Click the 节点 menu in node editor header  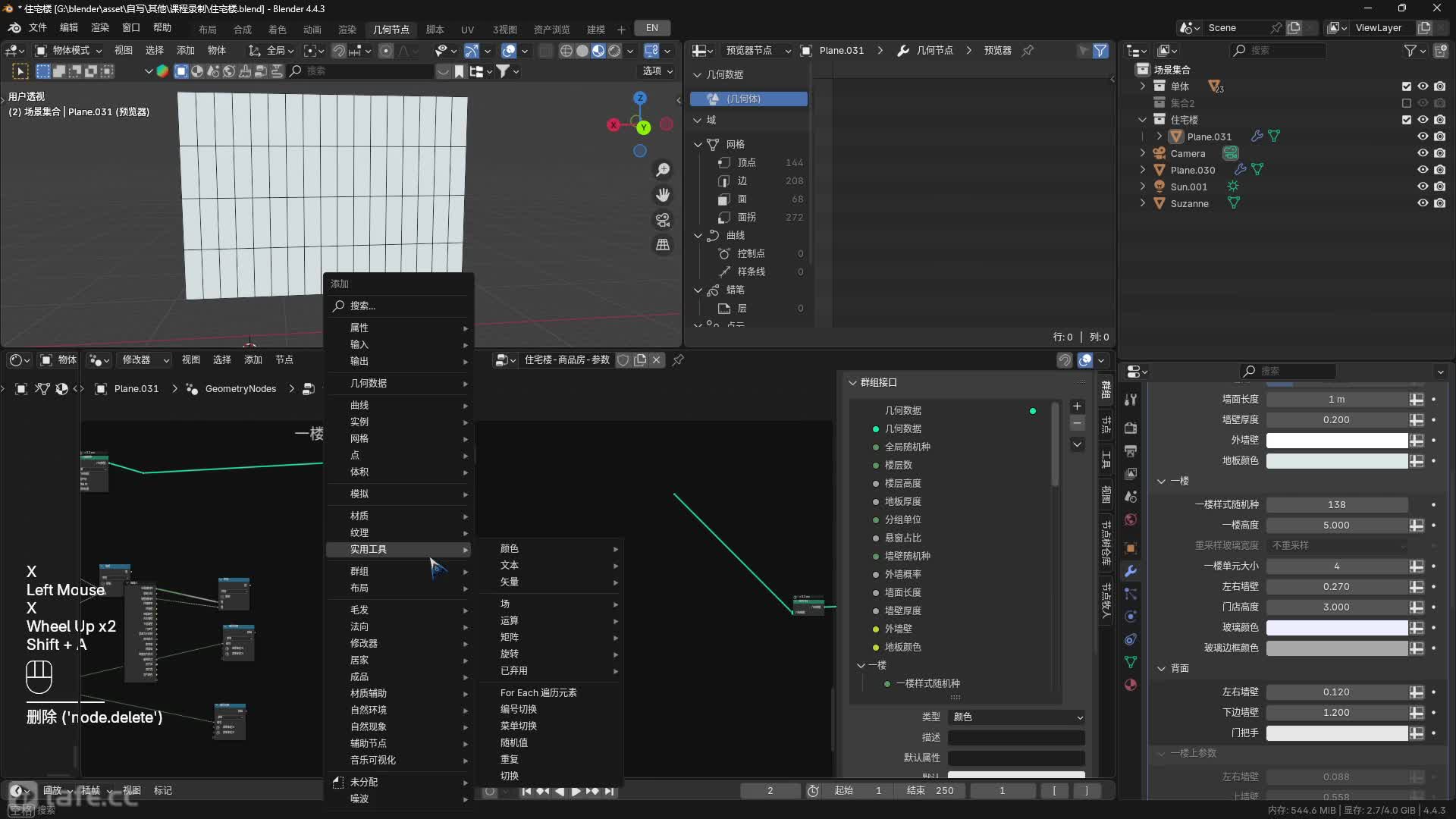284,360
